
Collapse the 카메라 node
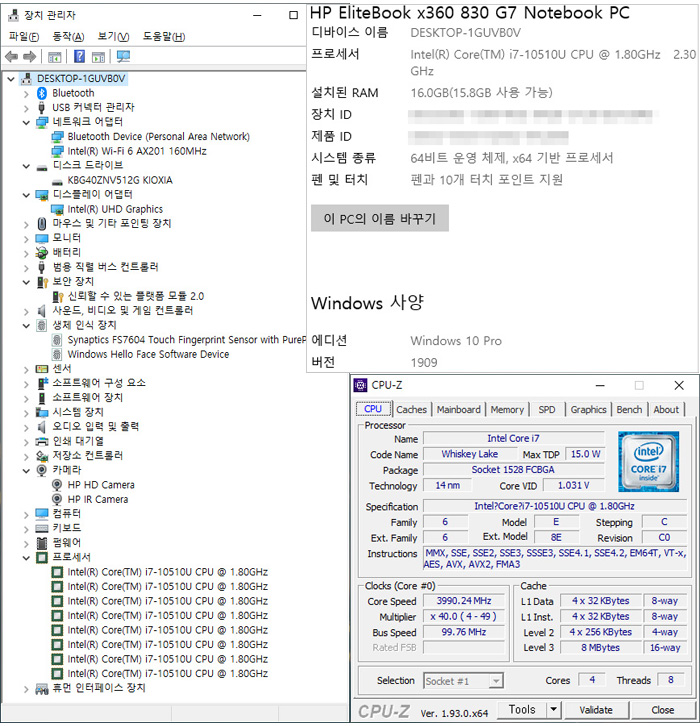[x=26, y=470]
